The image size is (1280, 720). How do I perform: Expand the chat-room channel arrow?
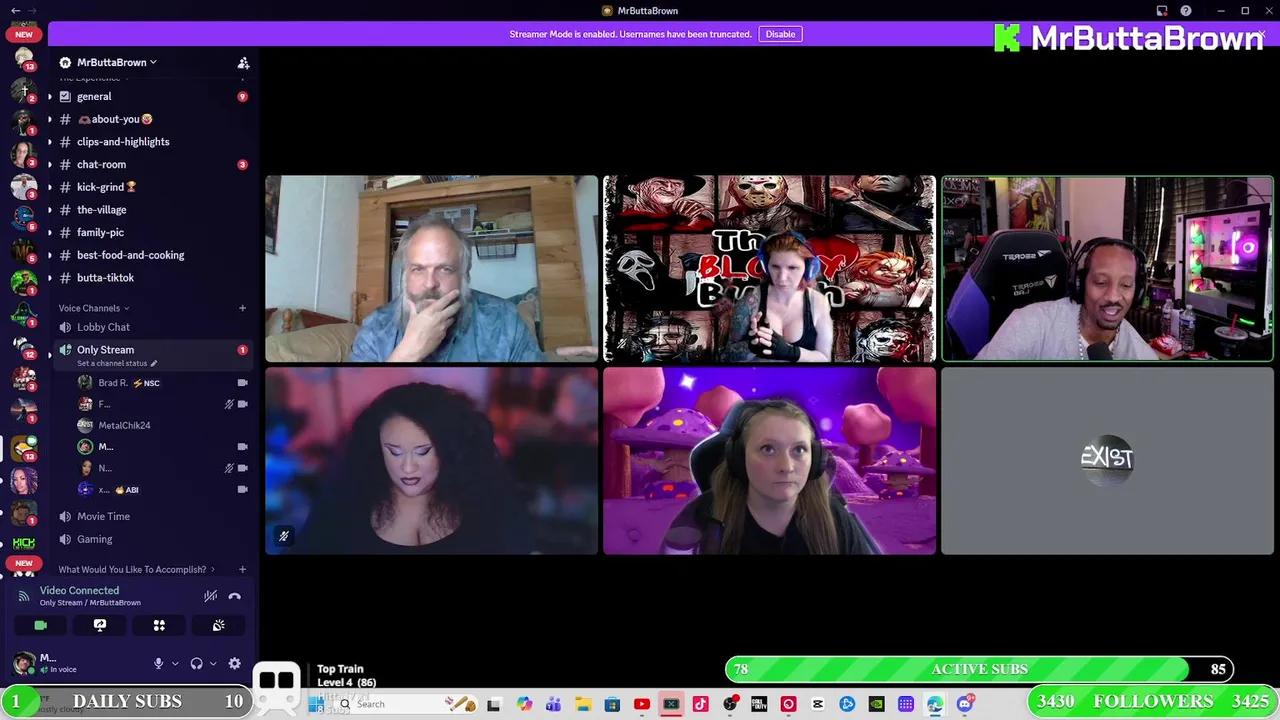tap(49, 165)
